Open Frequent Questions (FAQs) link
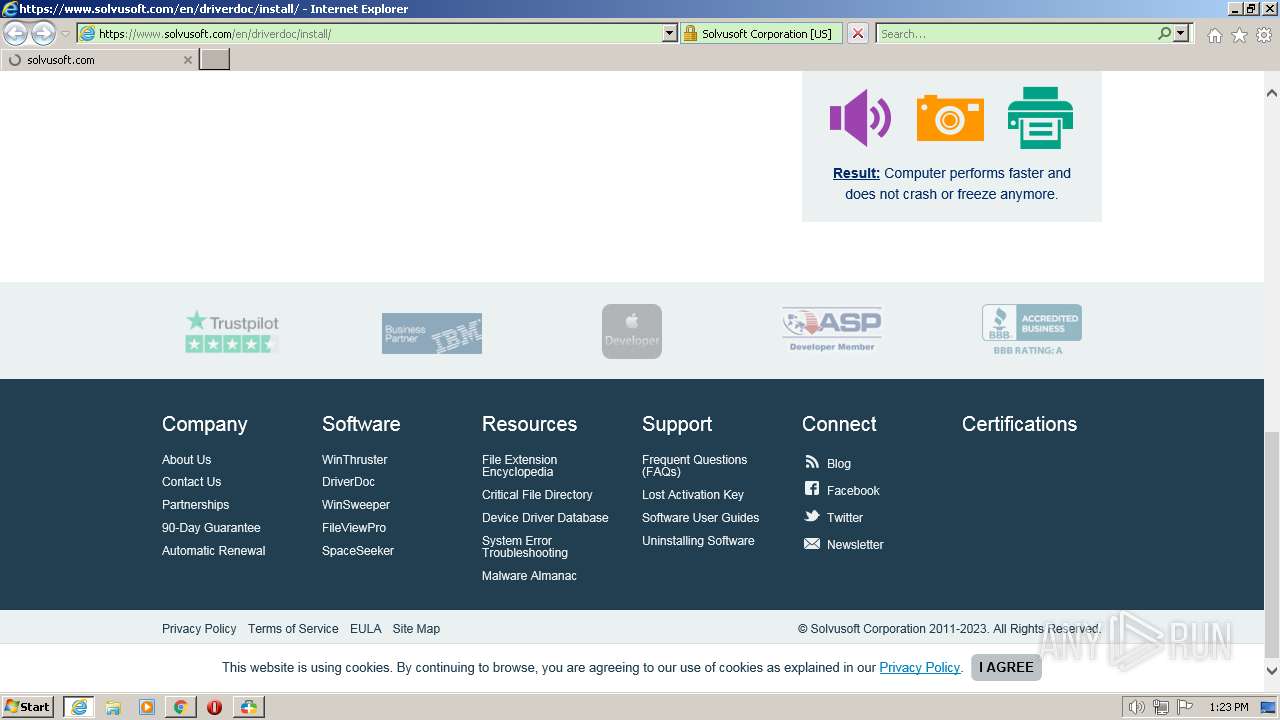 pos(695,466)
